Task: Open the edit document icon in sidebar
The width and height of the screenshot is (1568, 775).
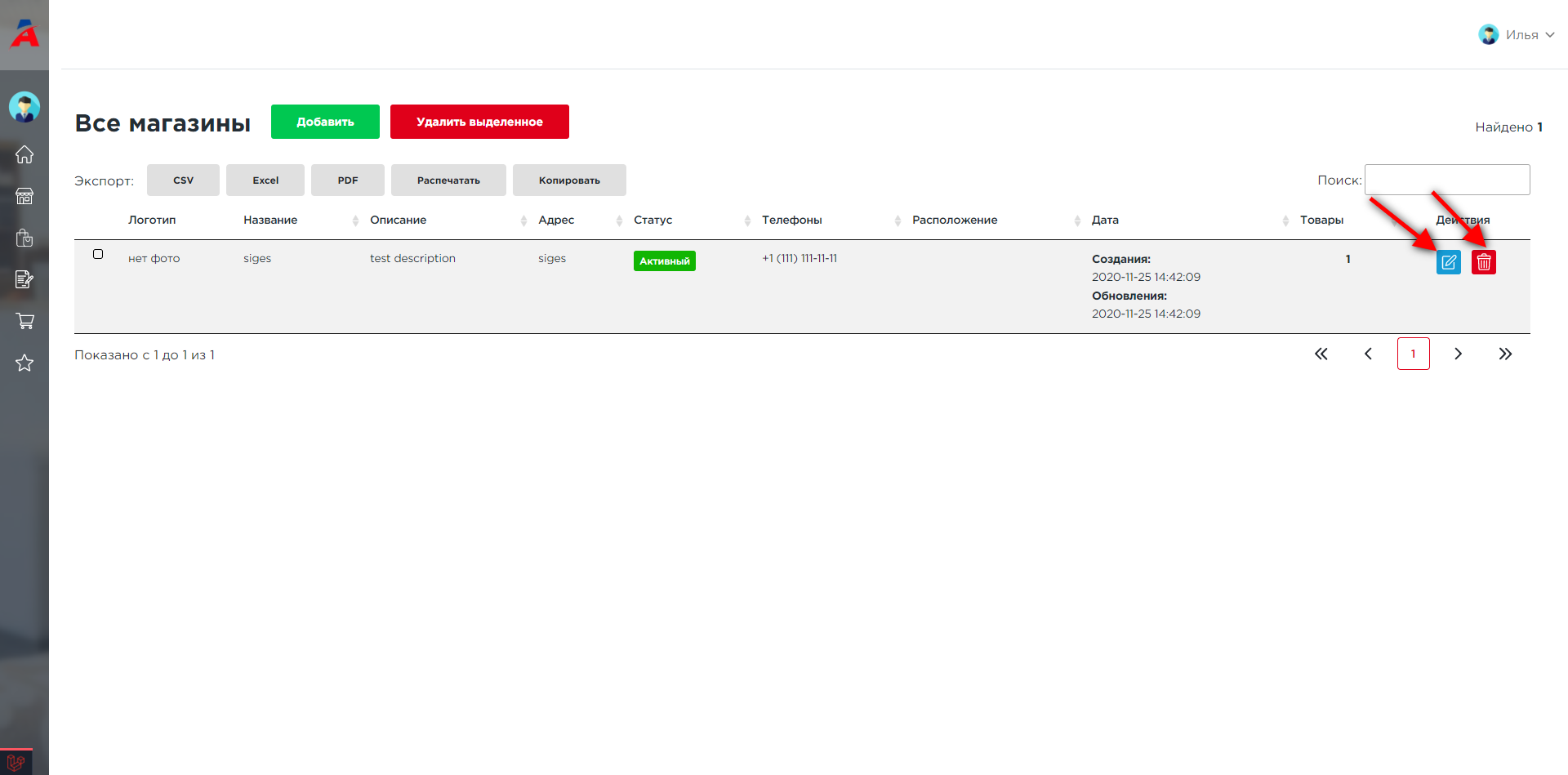Action: tap(24, 279)
